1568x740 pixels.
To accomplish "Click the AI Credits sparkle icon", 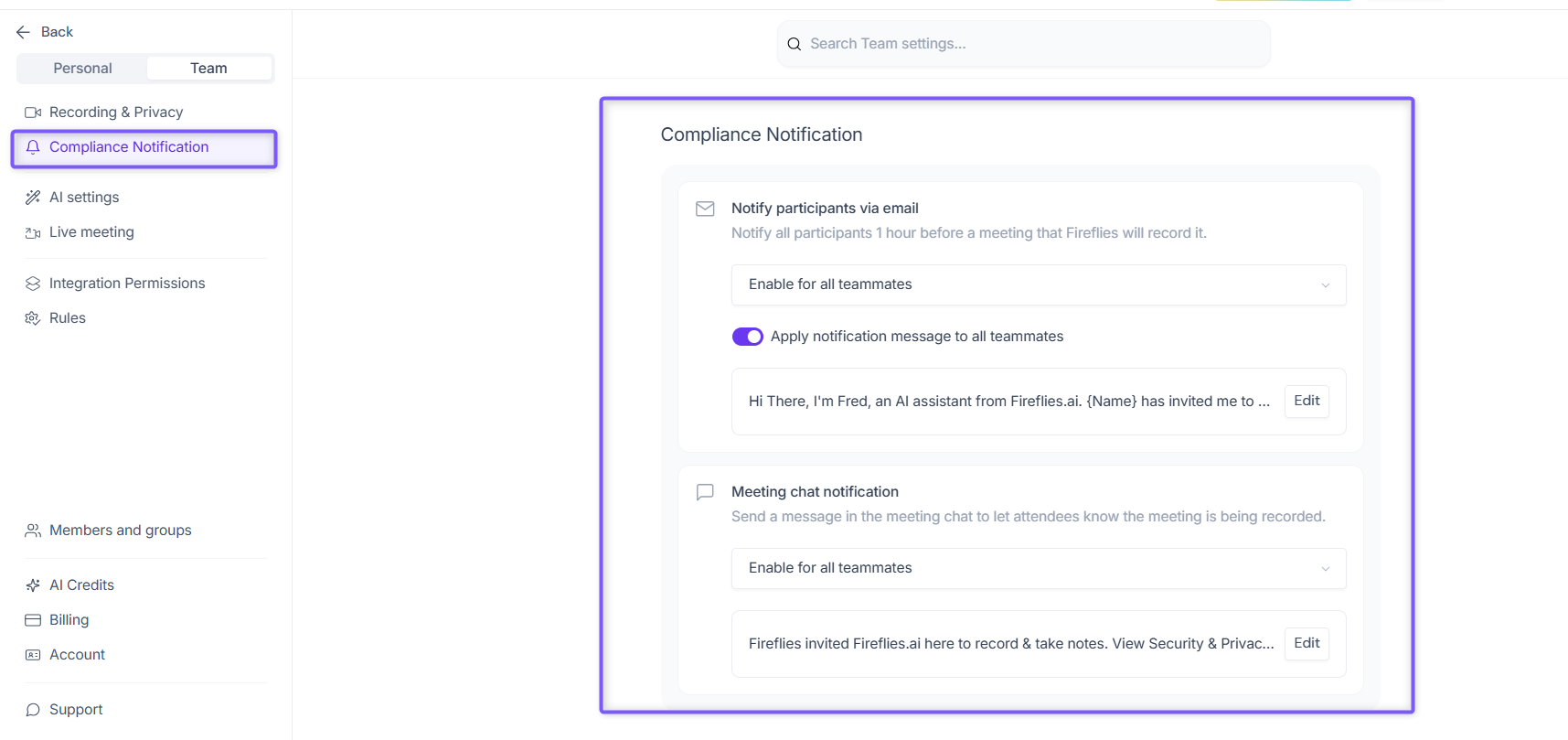I will tap(33, 585).
